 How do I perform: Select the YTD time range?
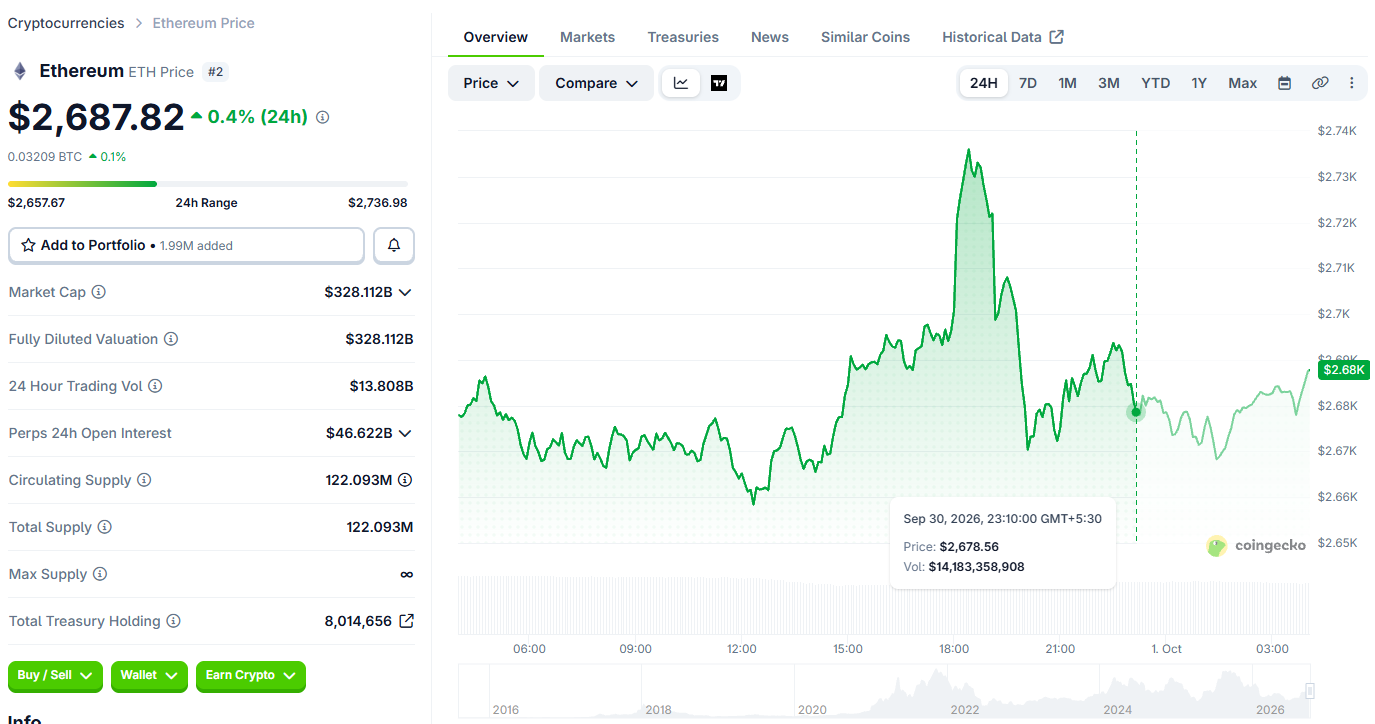(1155, 83)
